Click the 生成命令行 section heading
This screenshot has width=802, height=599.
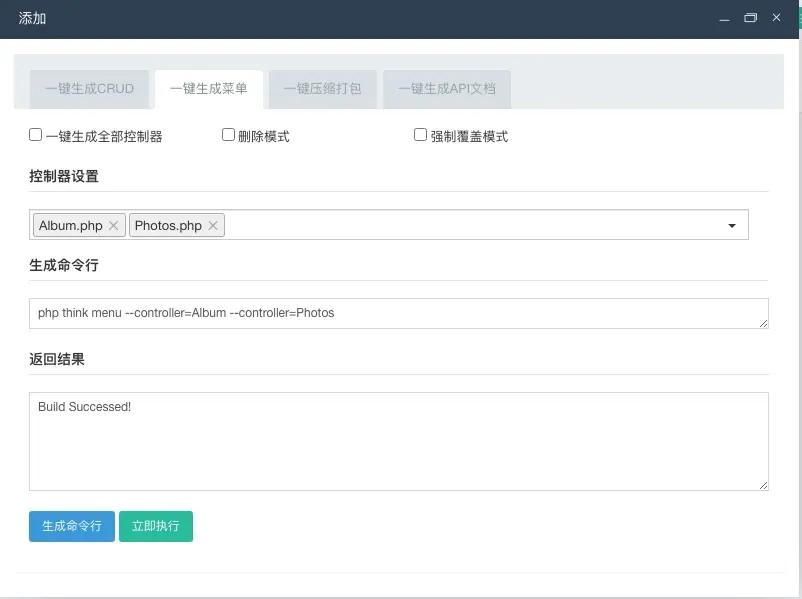click(64, 265)
